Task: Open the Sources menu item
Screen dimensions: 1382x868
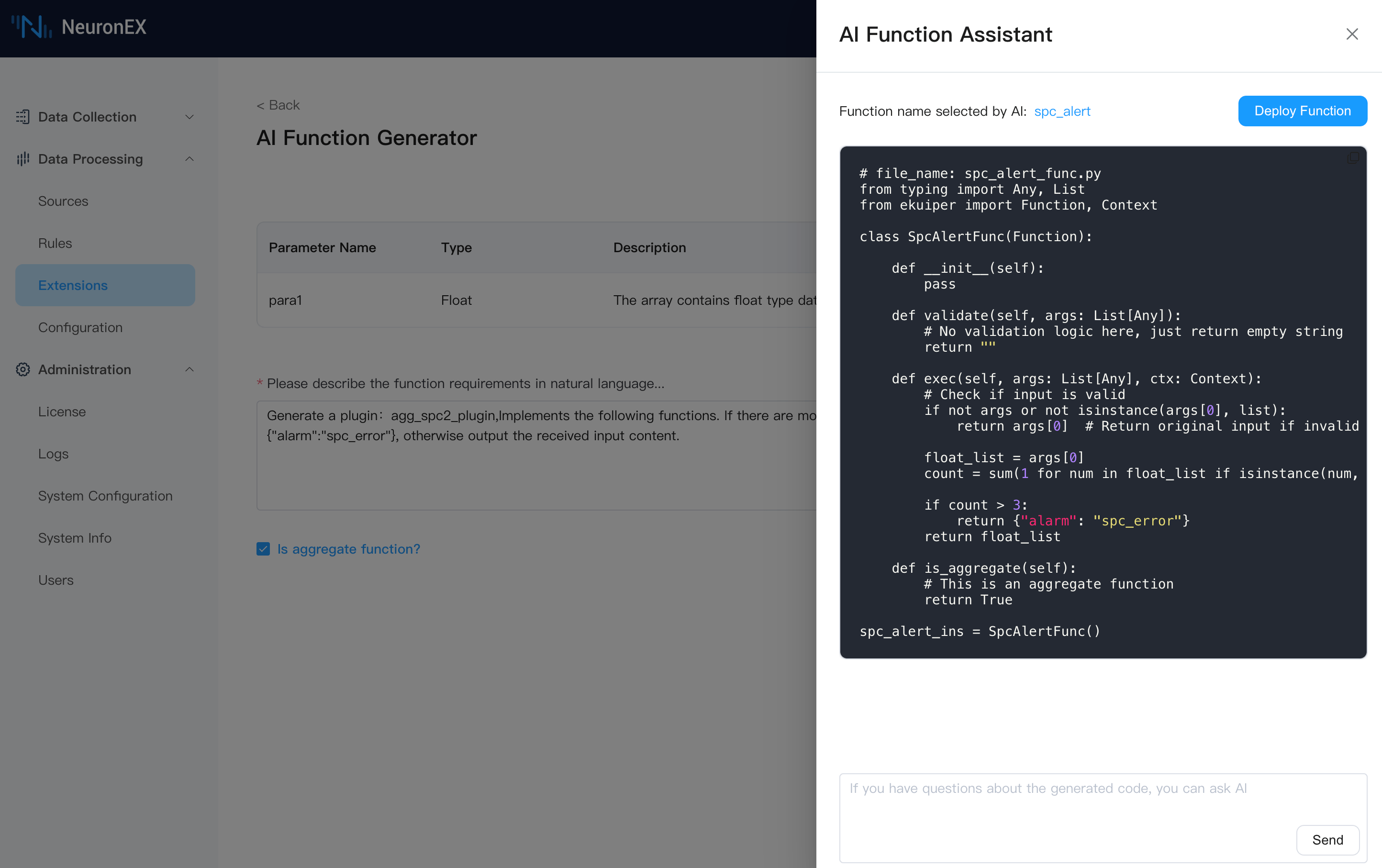Action: (63, 201)
